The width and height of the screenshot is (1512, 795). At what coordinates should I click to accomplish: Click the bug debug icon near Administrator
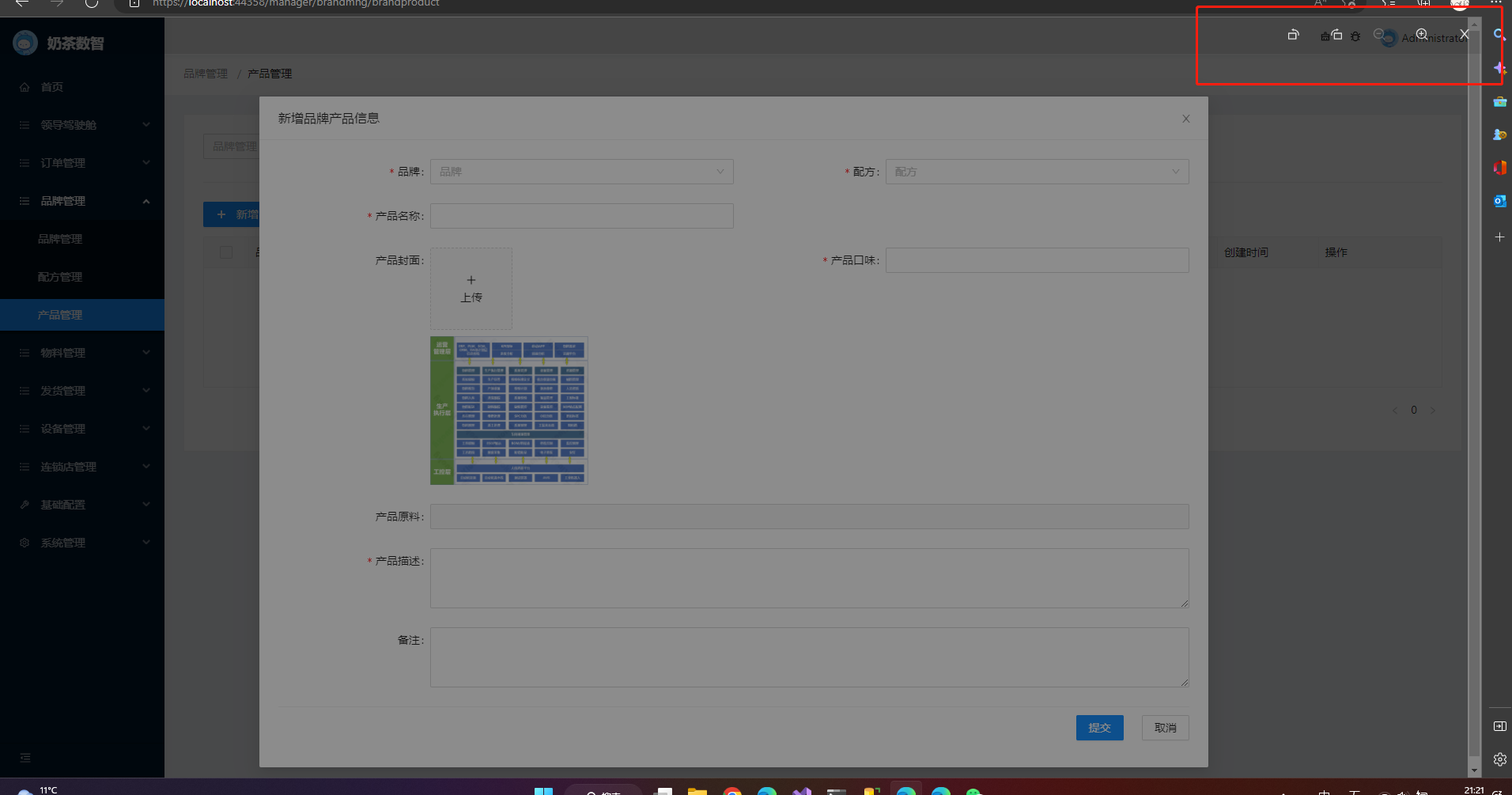click(1355, 36)
